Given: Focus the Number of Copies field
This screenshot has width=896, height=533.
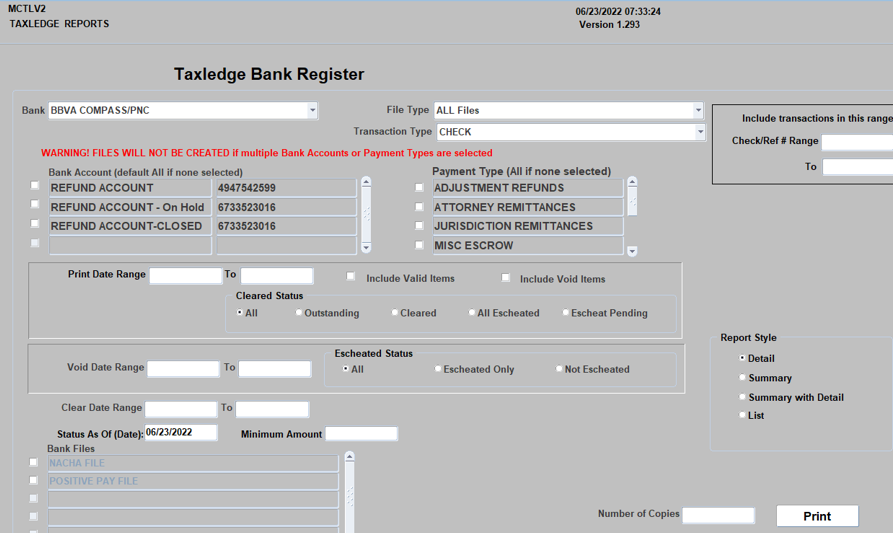Looking at the screenshot, I should click(x=718, y=515).
